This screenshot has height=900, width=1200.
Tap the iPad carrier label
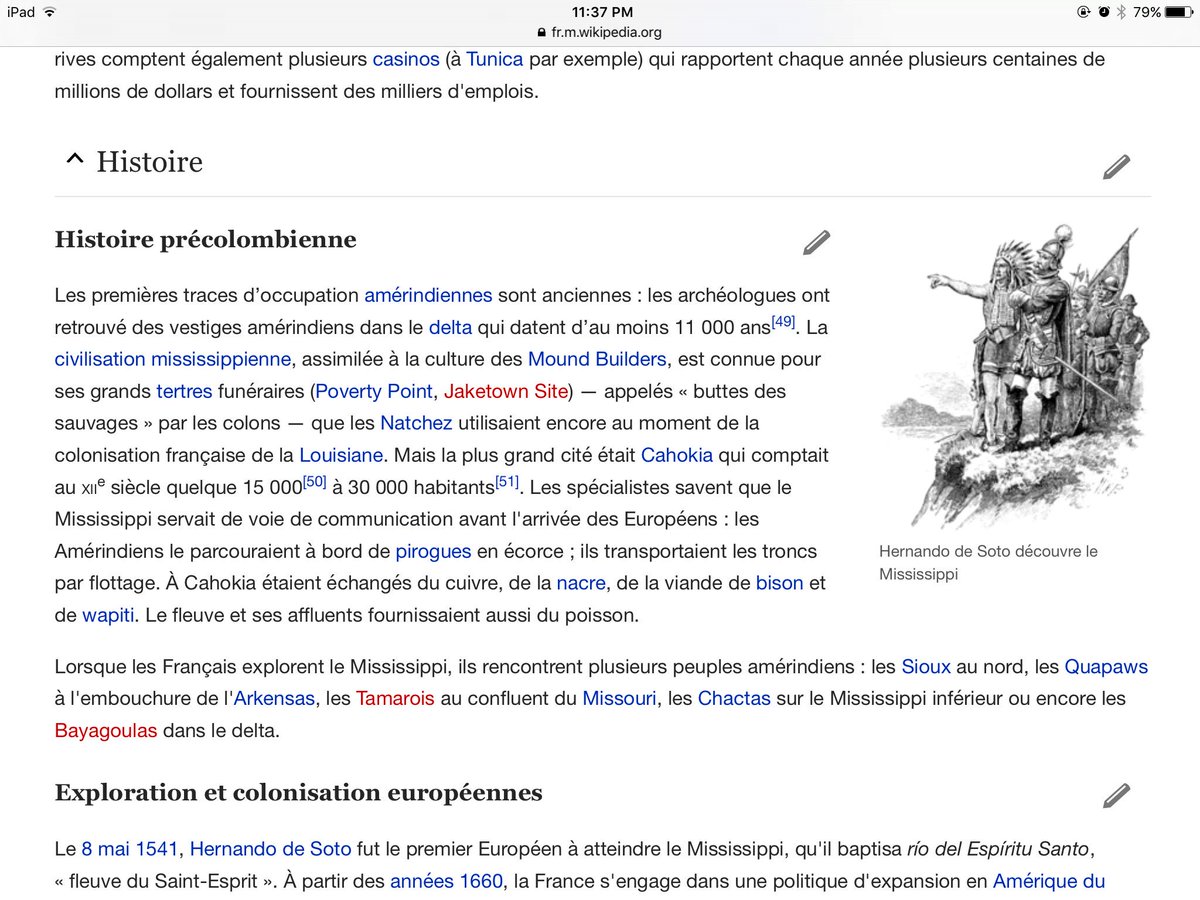pos(22,12)
